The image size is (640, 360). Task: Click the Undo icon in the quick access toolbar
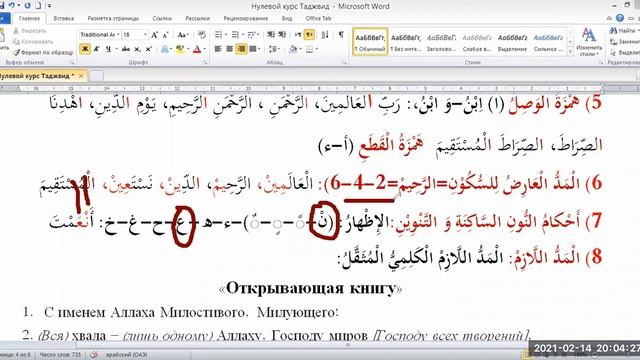coord(12,6)
